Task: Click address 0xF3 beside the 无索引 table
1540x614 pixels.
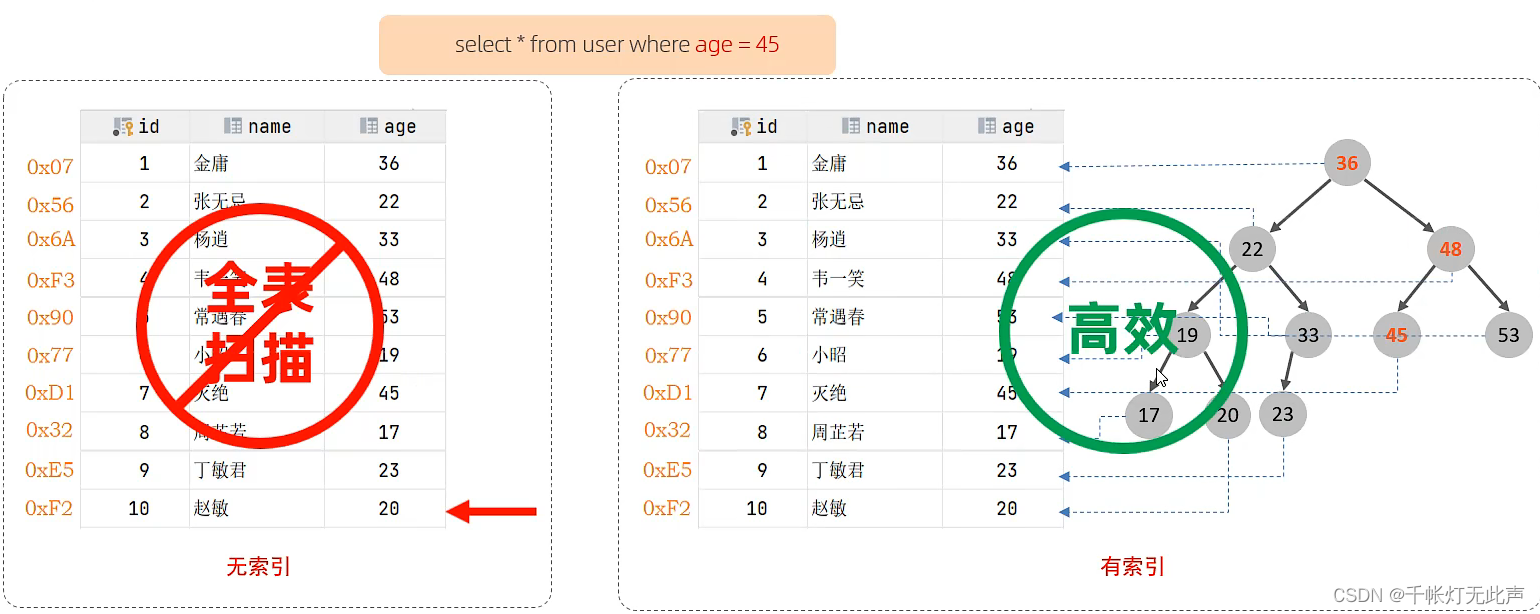Action: [x=50, y=280]
